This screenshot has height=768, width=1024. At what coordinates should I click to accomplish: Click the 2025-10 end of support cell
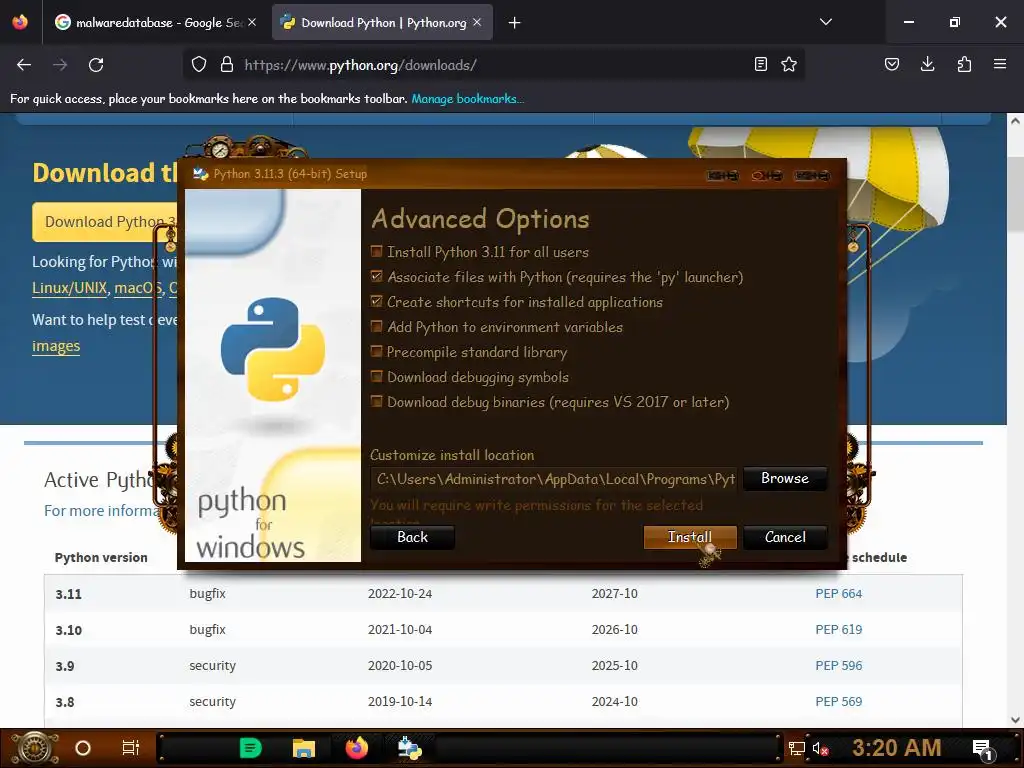click(x=615, y=665)
